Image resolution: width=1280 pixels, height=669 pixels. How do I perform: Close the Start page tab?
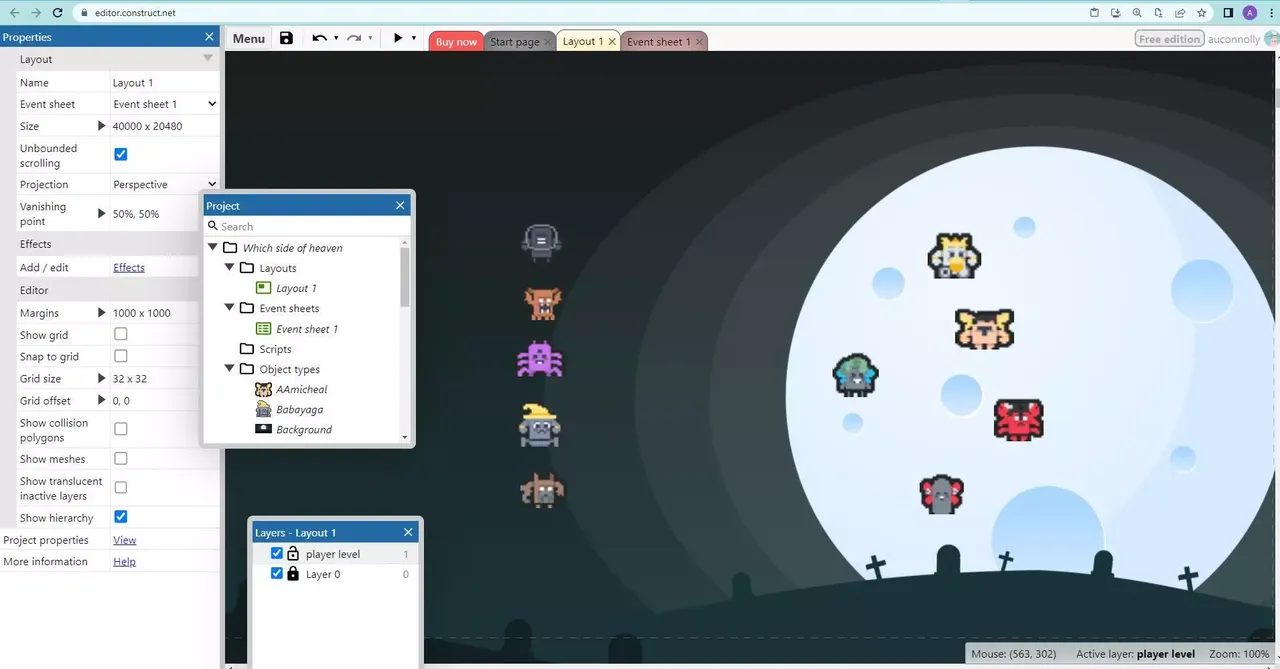548,42
